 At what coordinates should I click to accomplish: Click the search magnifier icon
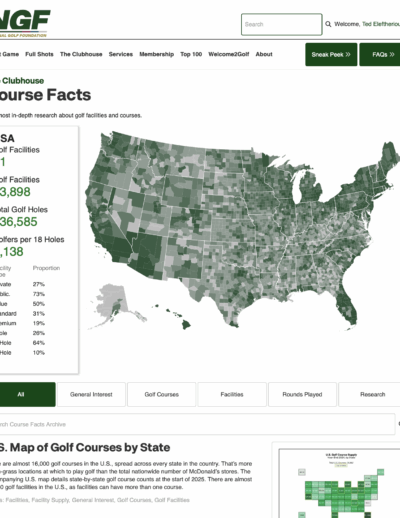tap(328, 24)
